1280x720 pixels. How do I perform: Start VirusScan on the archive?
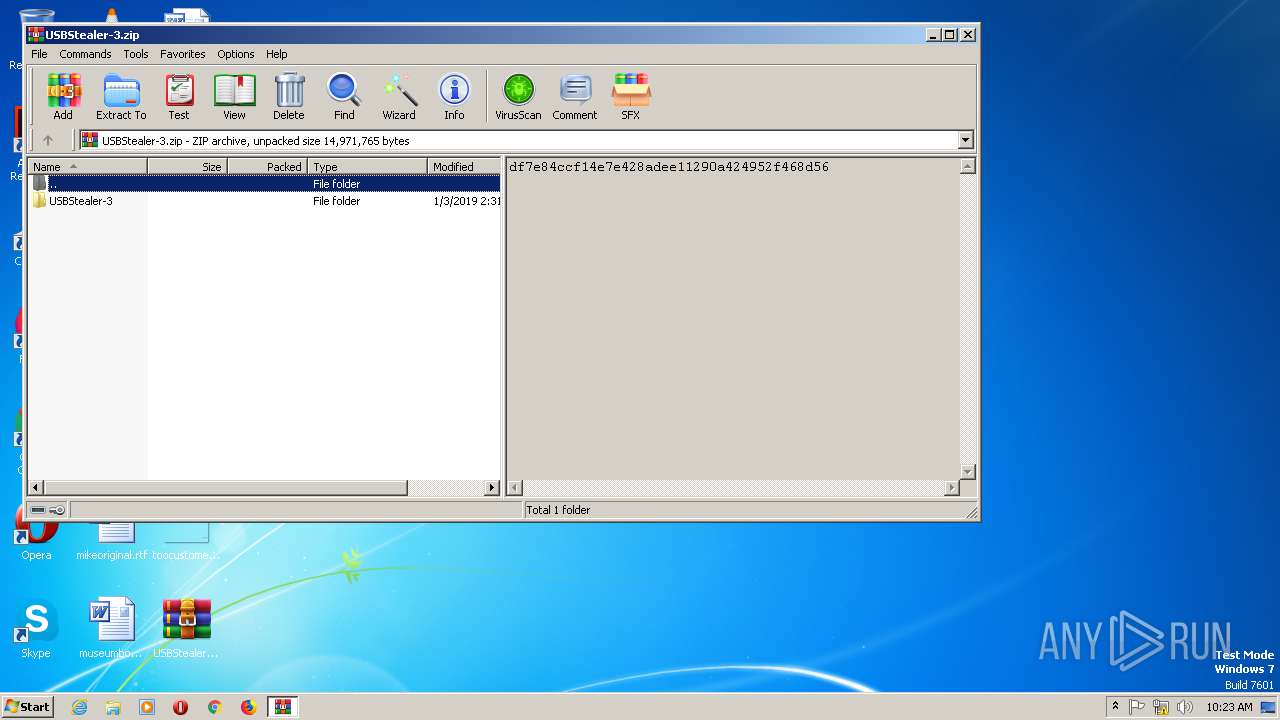[518, 97]
